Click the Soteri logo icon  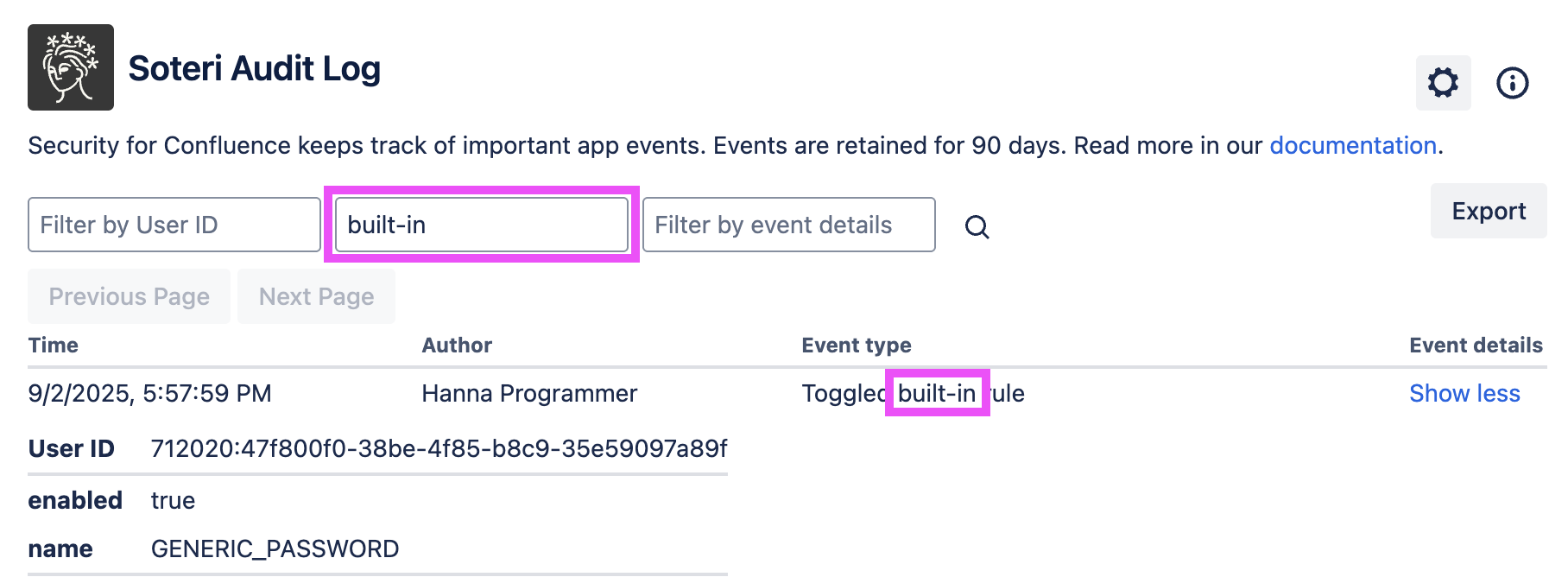(x=71, y=67)
